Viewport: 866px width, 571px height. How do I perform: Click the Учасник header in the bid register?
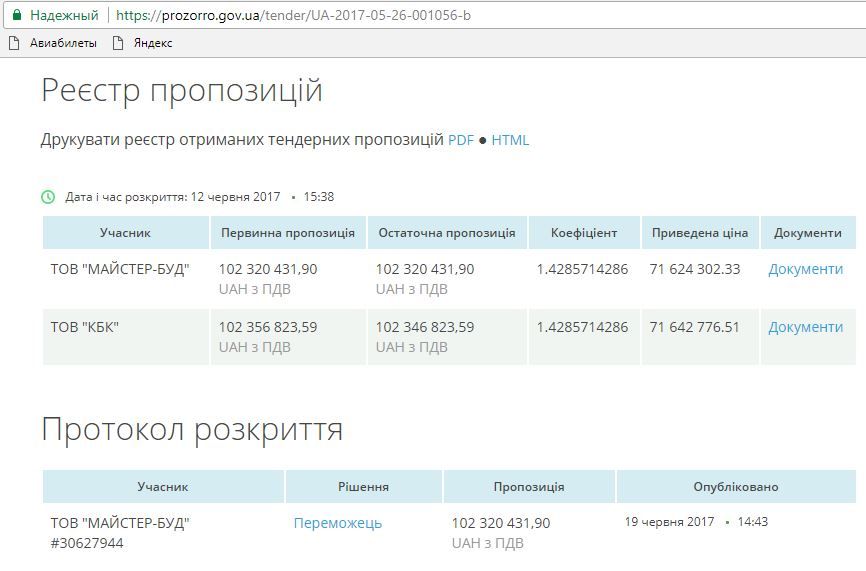tap(125, 232)
